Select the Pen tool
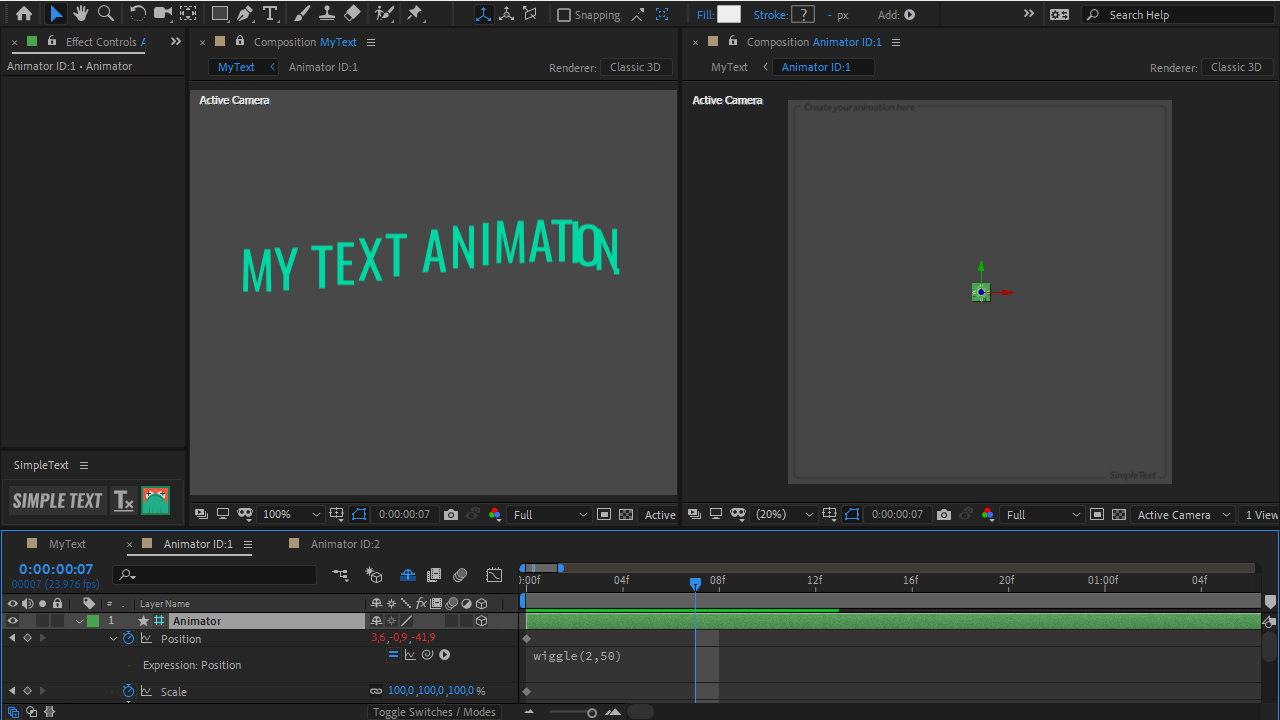 coord(245,14)
